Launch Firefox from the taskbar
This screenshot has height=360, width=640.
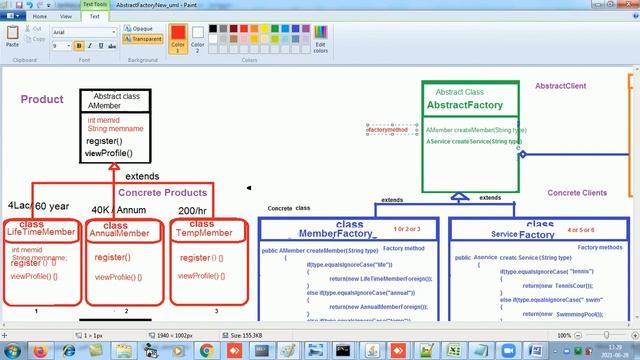(x=40, y=351)
